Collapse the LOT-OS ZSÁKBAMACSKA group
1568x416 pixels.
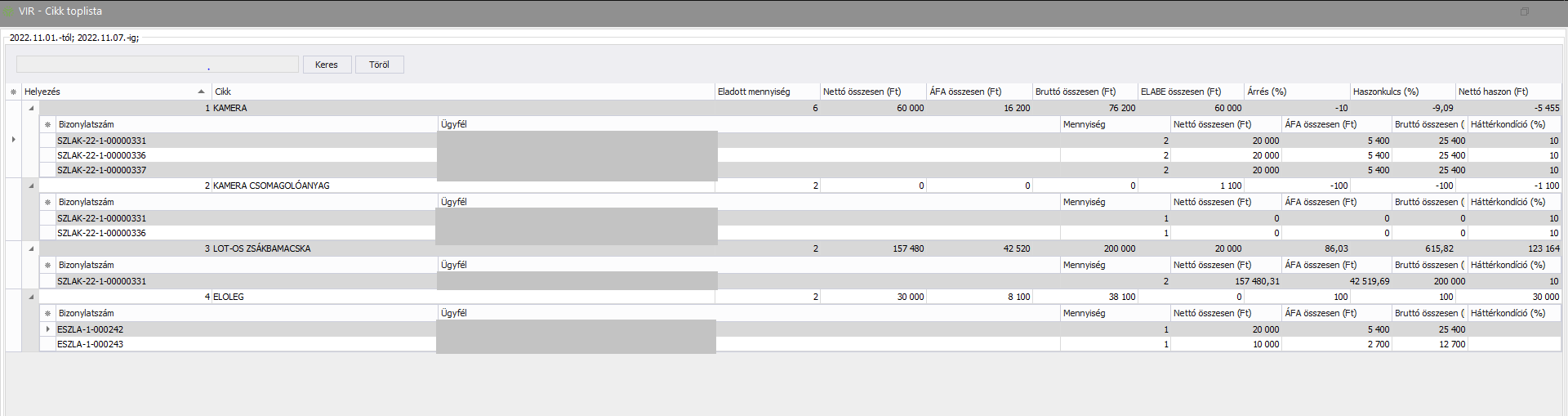[x=31, y=248]
